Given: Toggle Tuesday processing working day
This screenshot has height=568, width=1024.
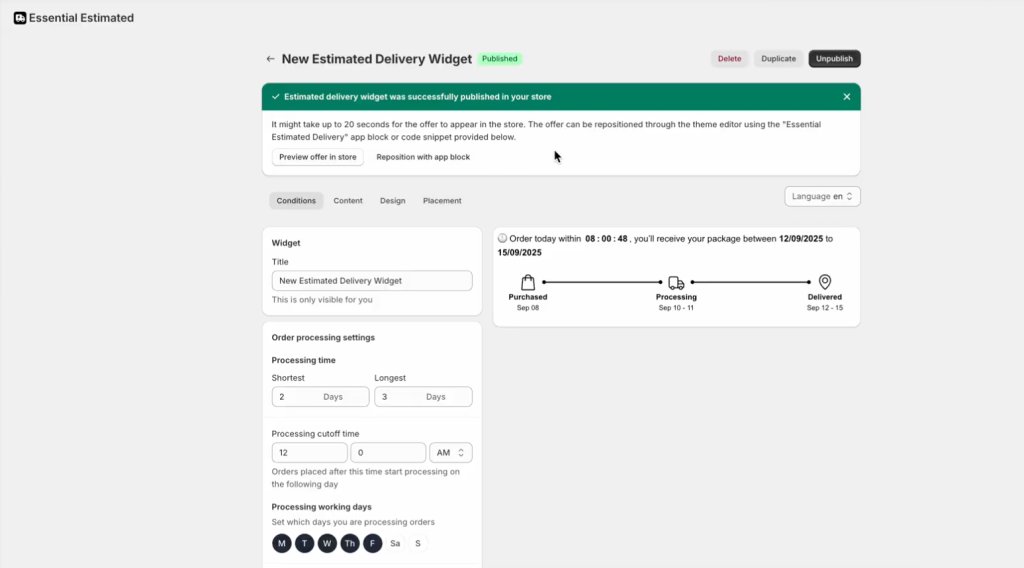Looking at the screenshot, I should tap(304, 543).
